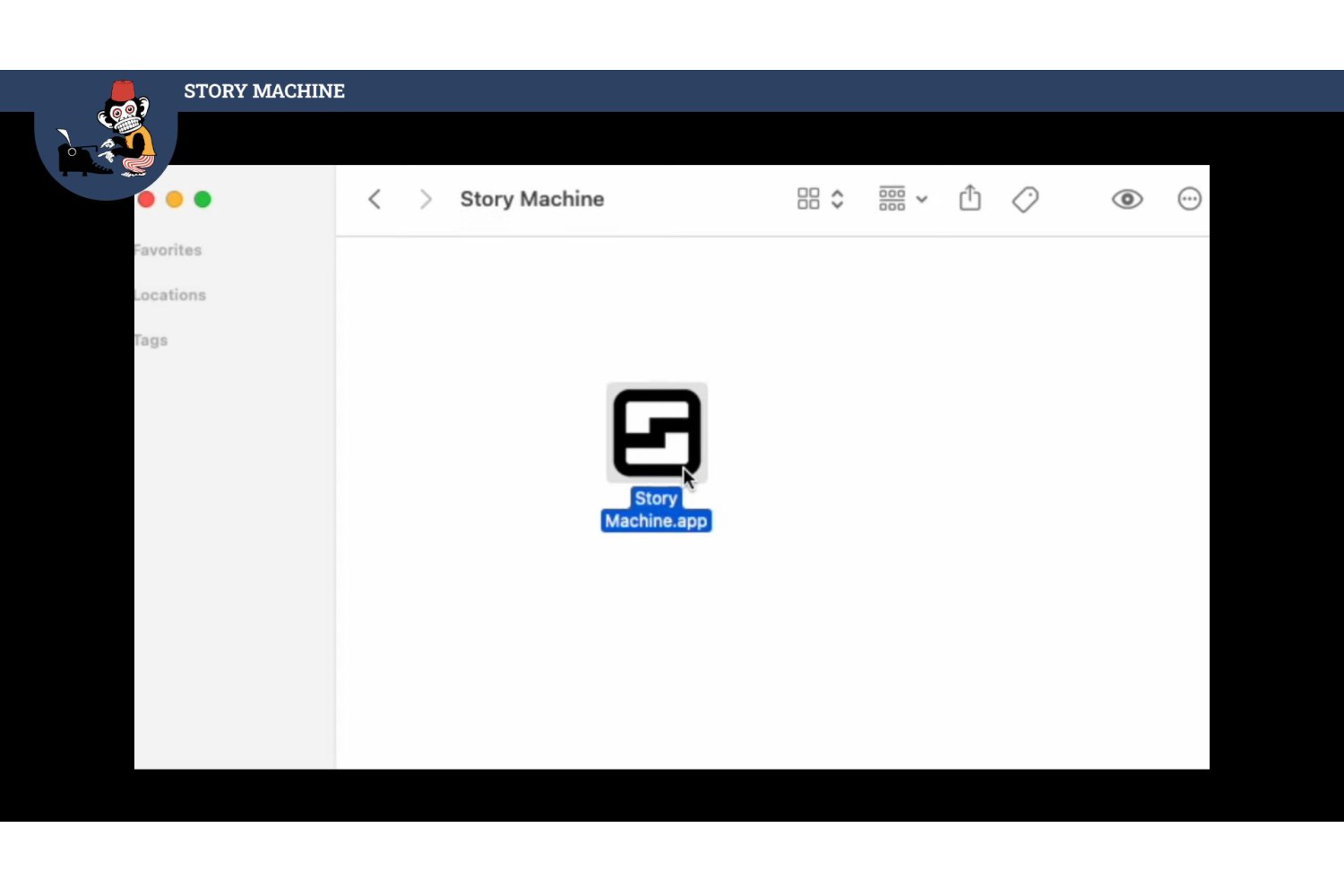
Task: Open the Share button in toolbar
Action: pyautogui.click(x=970, y=198)
